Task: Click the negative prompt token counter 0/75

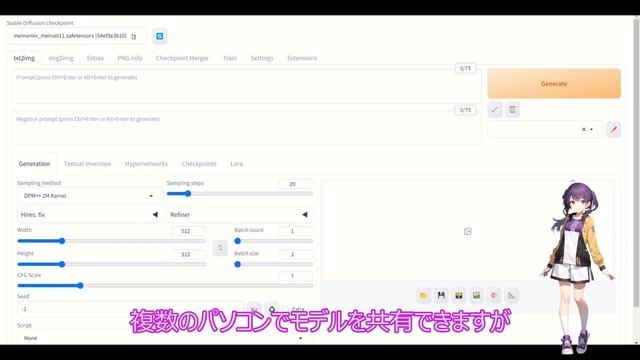Action: (x=465, y=110)
